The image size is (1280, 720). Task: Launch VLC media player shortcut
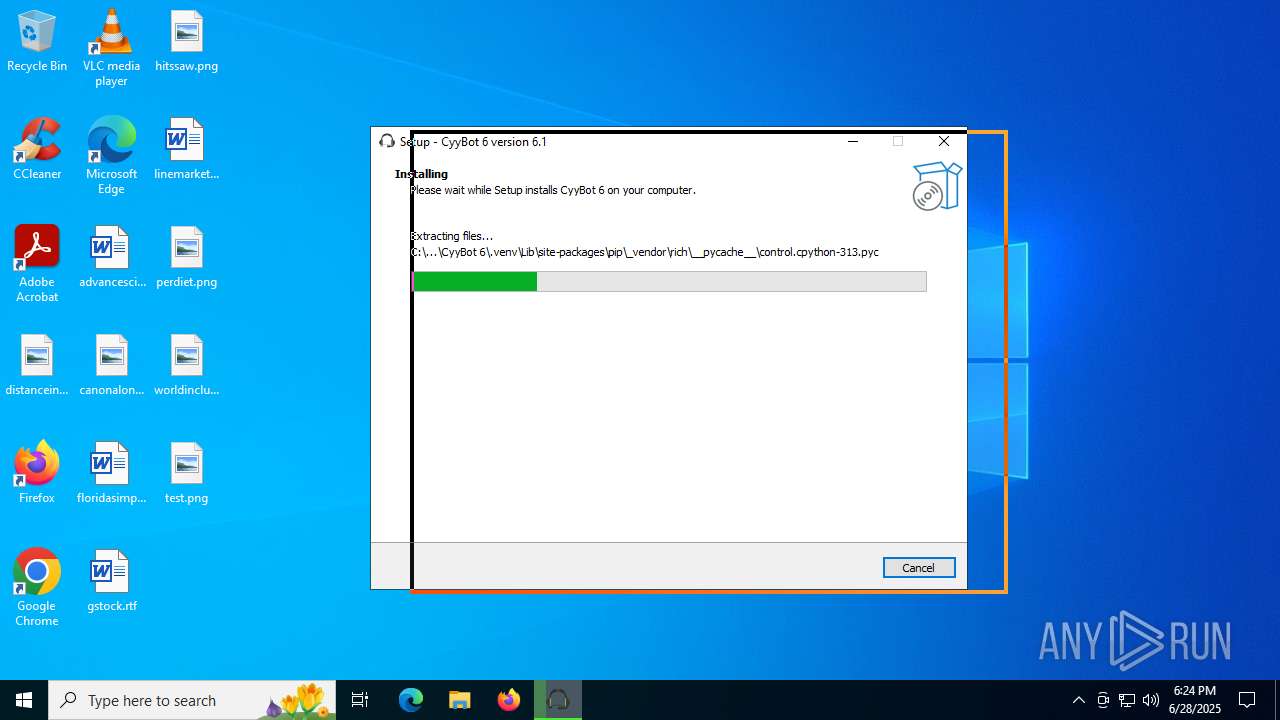pyautogui.click(x=111, y=47)
